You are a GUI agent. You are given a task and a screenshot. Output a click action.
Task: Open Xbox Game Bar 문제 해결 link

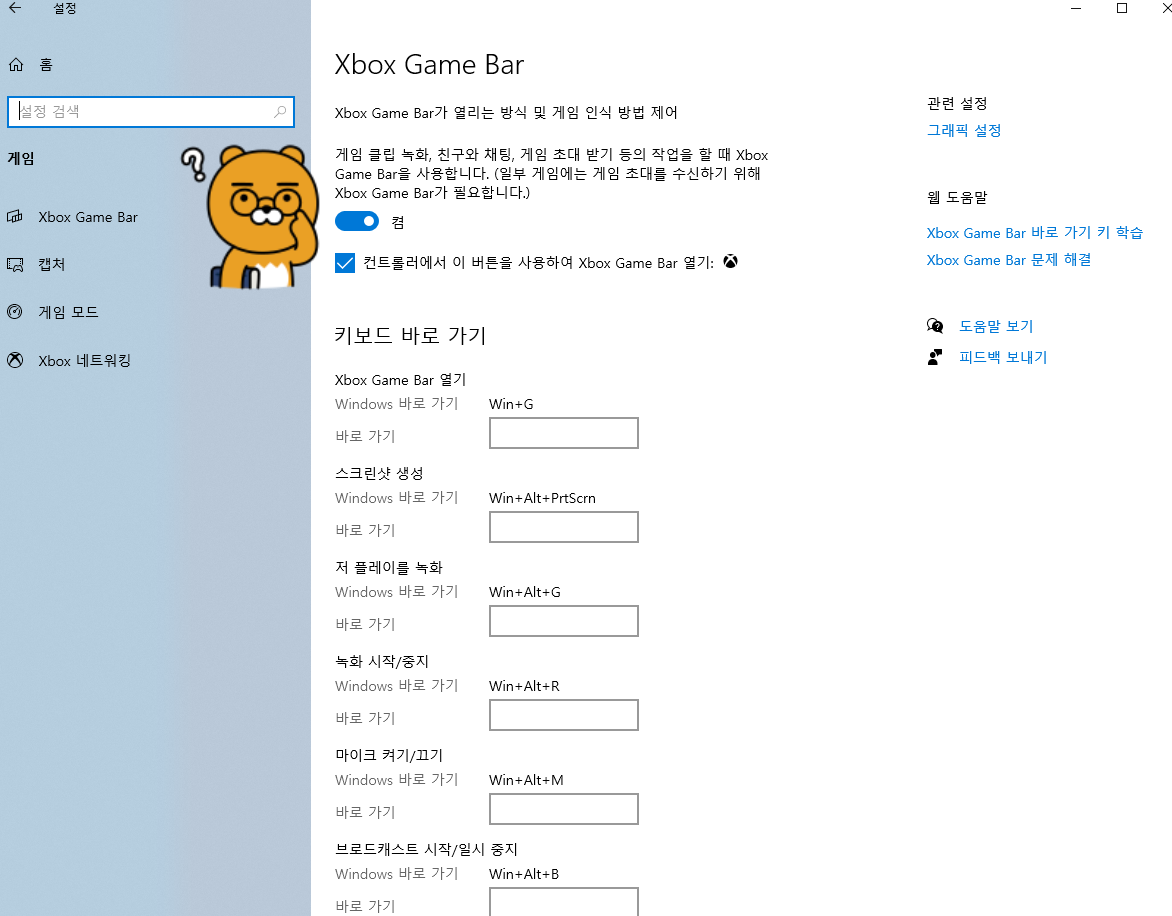point(1008,260)
